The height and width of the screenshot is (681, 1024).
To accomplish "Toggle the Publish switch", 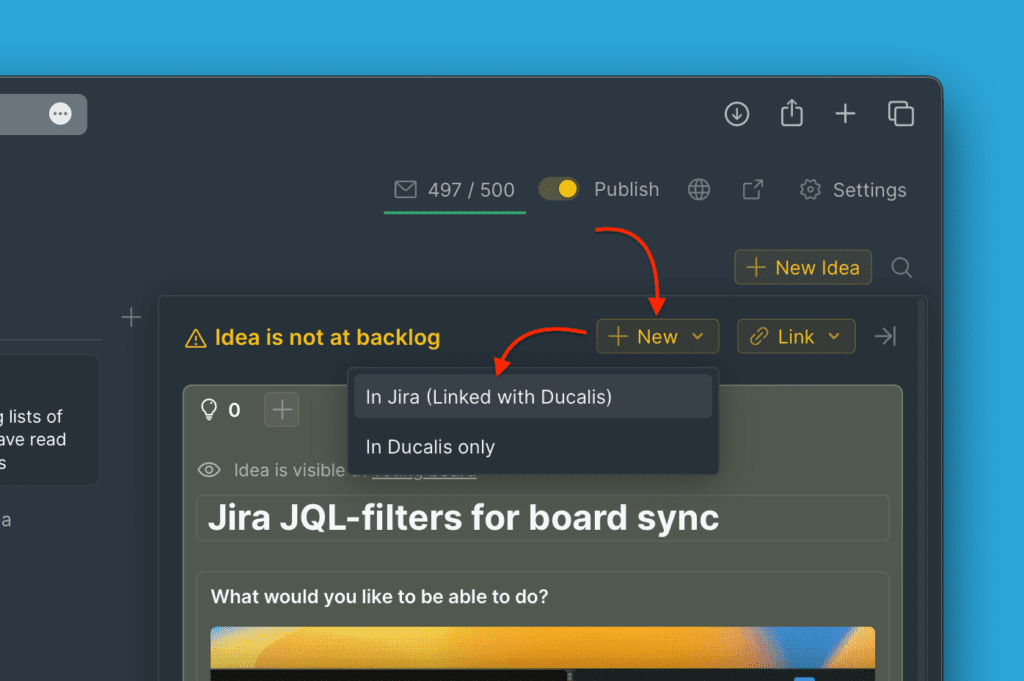I will 559,189.
